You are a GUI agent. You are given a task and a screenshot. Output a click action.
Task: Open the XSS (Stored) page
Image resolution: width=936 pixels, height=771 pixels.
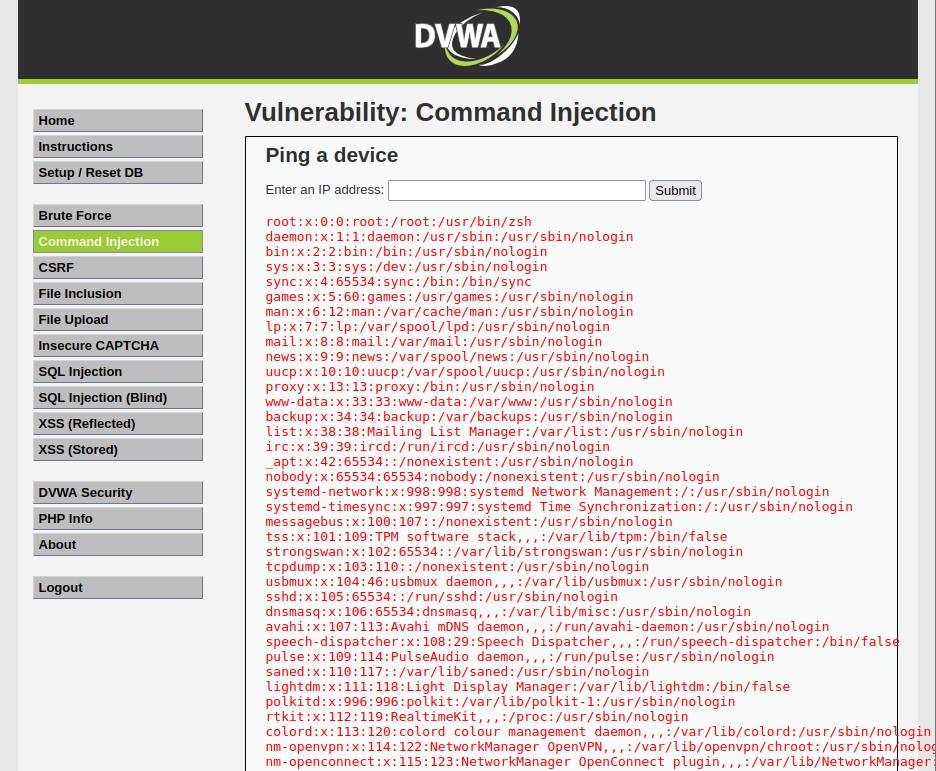coord(118,449)
